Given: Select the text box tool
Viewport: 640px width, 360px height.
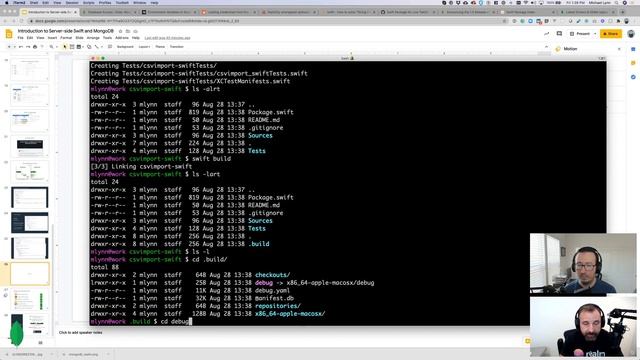Looking at the screenshot, I should 72,47.
